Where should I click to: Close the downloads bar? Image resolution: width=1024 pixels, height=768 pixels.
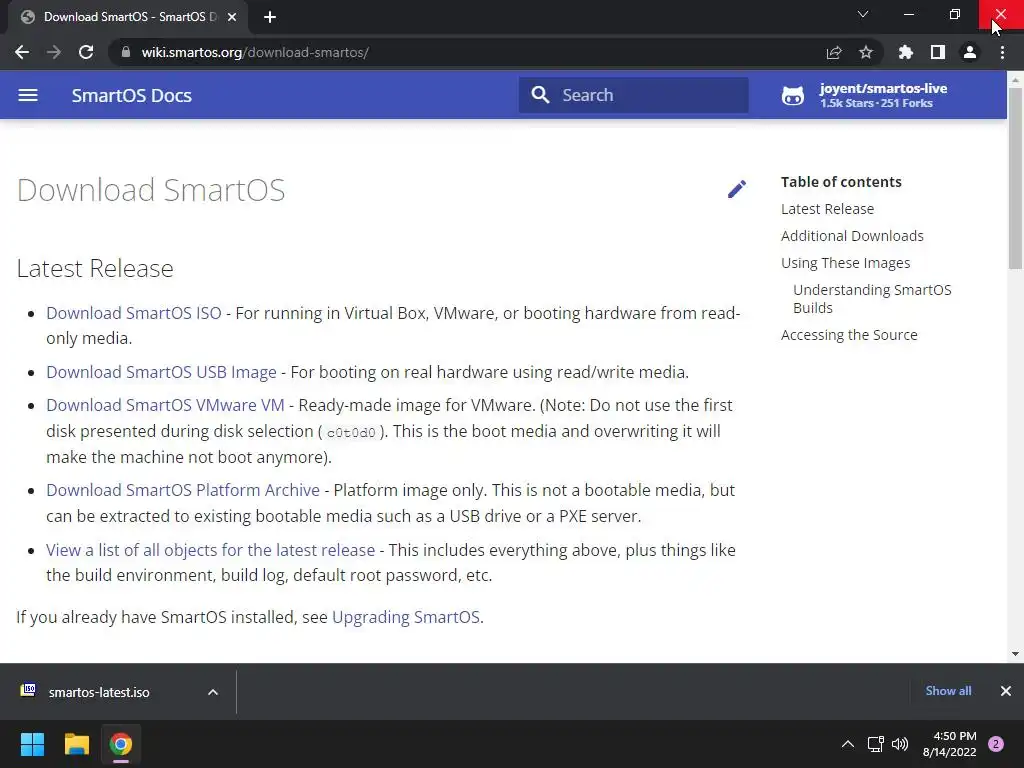(x=1006, y=691)
